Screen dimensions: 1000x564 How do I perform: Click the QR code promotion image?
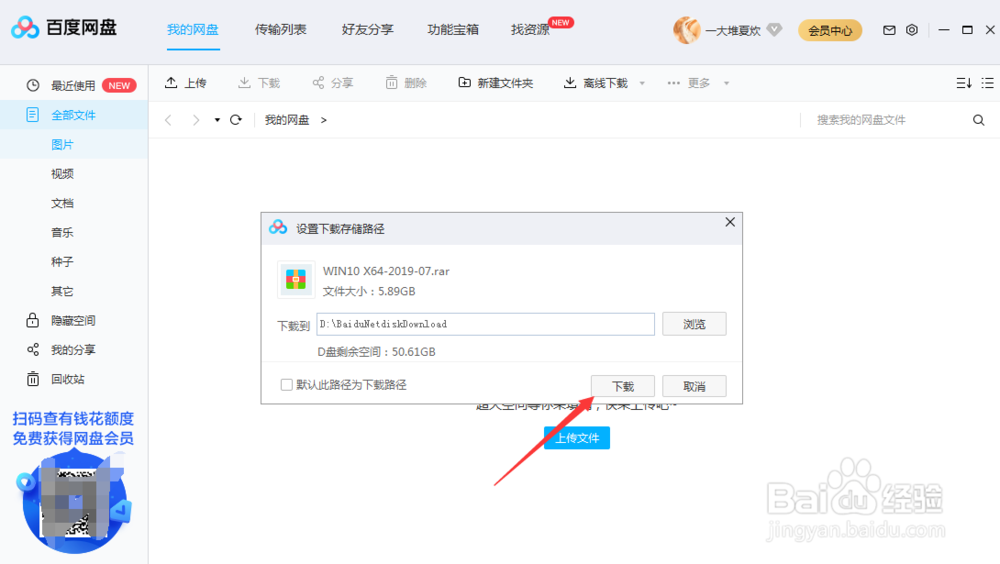(74, 501)
